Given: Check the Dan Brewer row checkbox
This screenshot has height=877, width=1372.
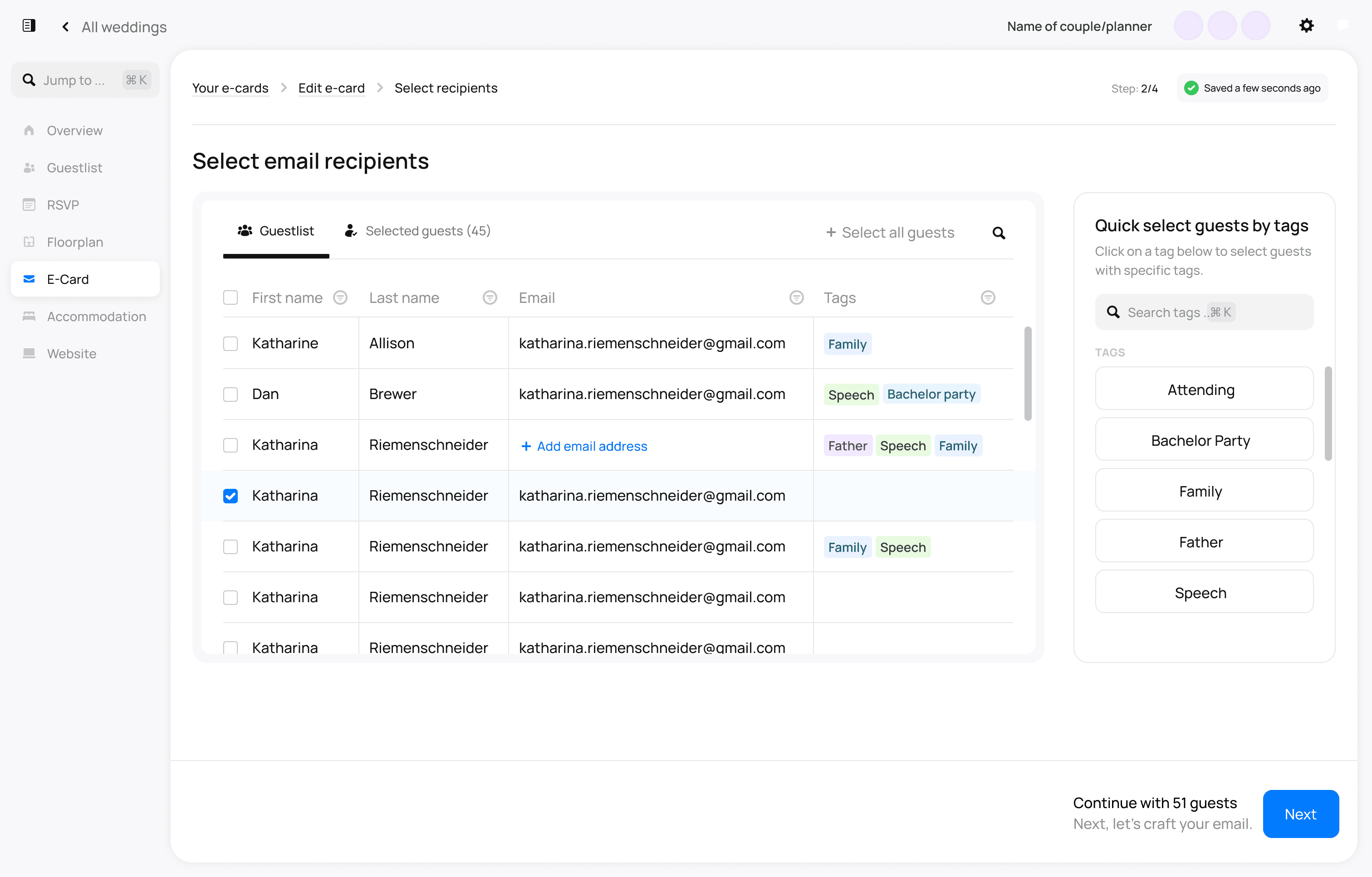Looking at the screenshot, I should coord(230,394).
